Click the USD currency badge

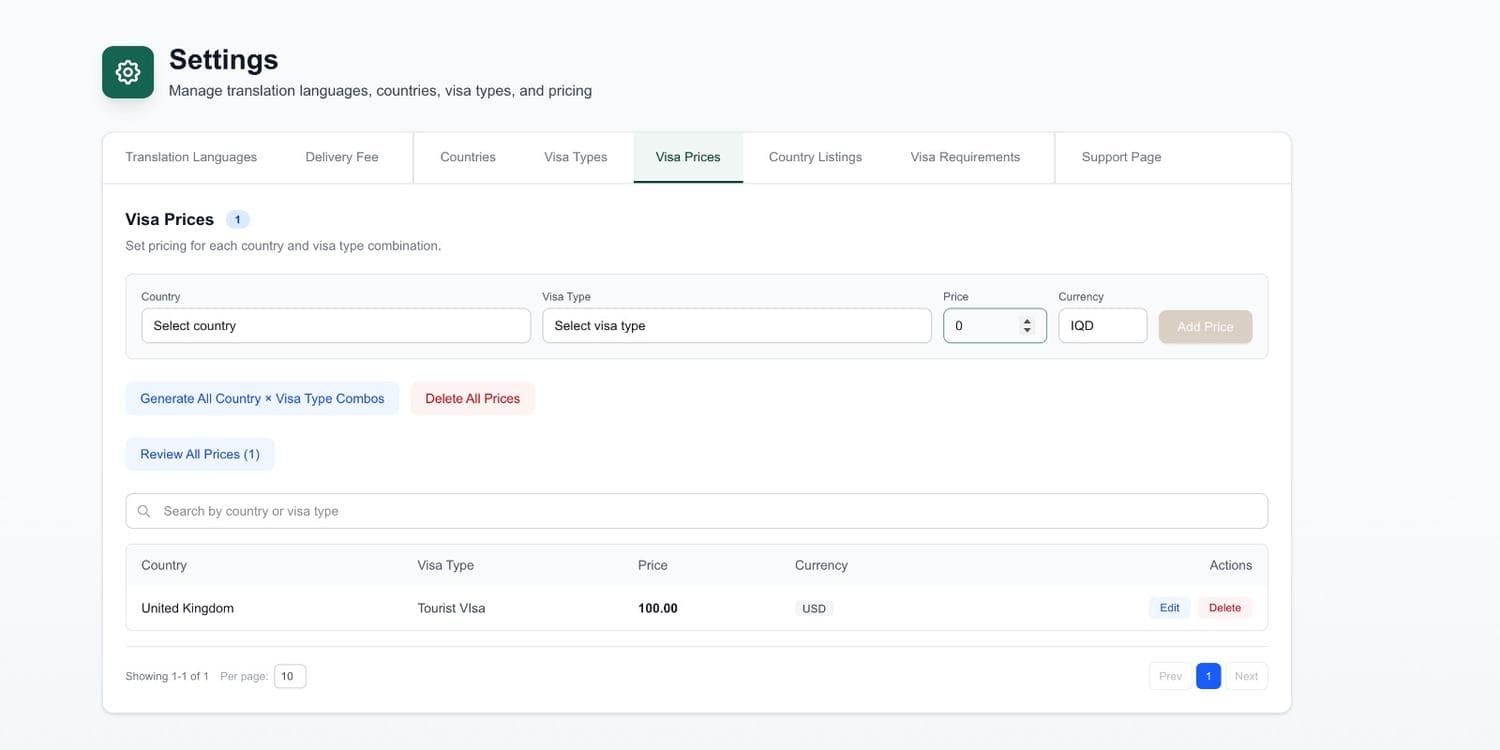(814, 608)
